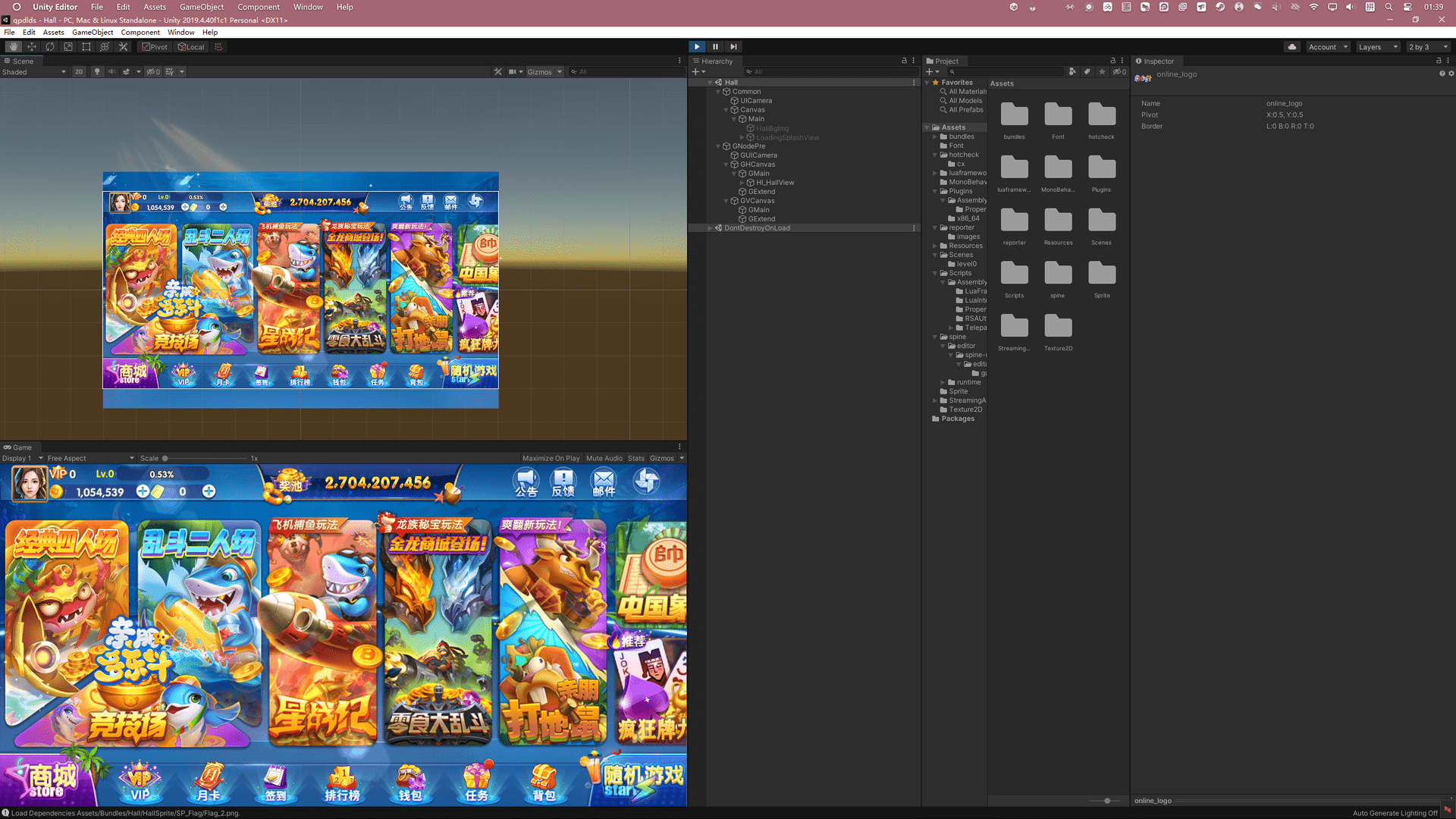Select the Hand tool in toolbar
Viewport: 1456px width, 819px height.
(13, 47)
